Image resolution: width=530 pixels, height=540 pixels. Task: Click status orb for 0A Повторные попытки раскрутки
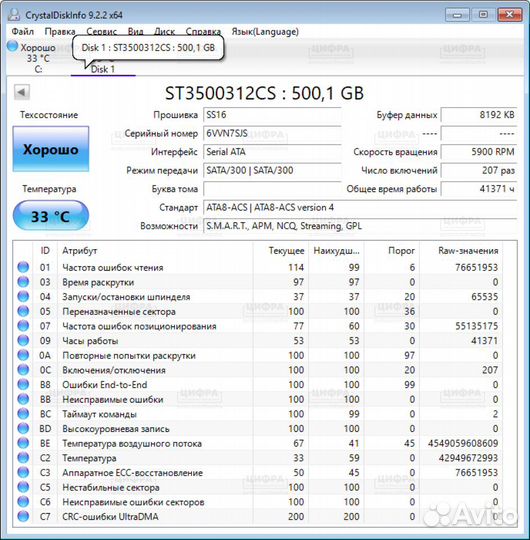pos(23,355)
